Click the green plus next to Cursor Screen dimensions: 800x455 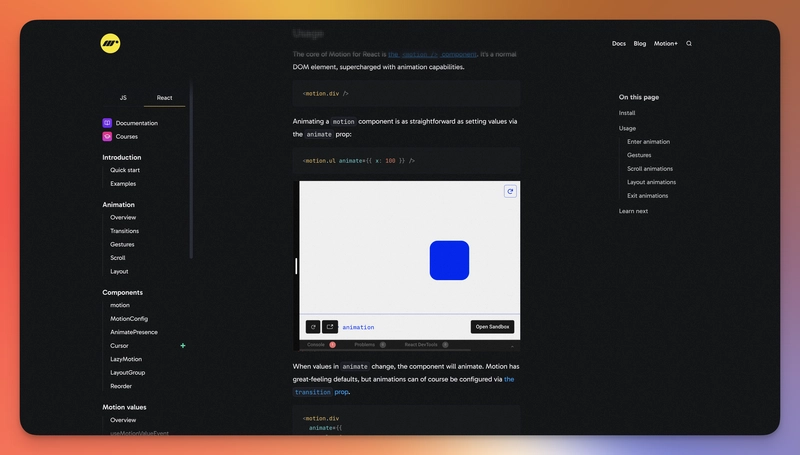click(183, 345)
